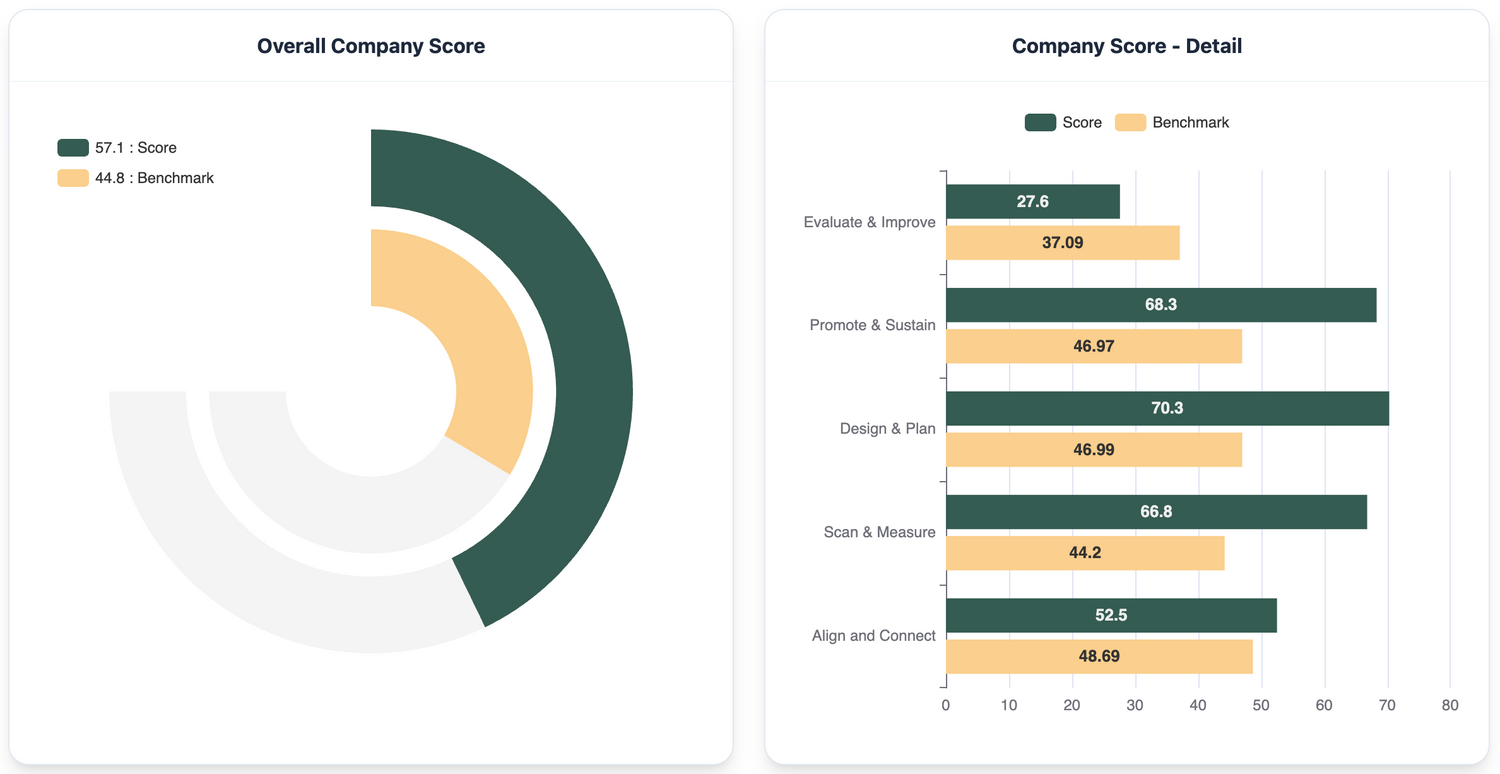Select the Align and Connect benchmark bar 48.69

[1098, 657]
